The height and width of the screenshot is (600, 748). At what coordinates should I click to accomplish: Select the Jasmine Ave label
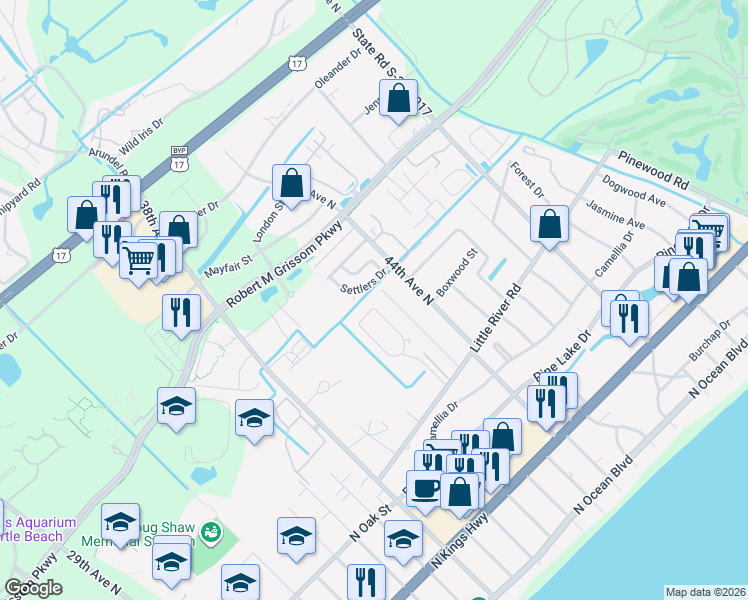tap(615, 214)
